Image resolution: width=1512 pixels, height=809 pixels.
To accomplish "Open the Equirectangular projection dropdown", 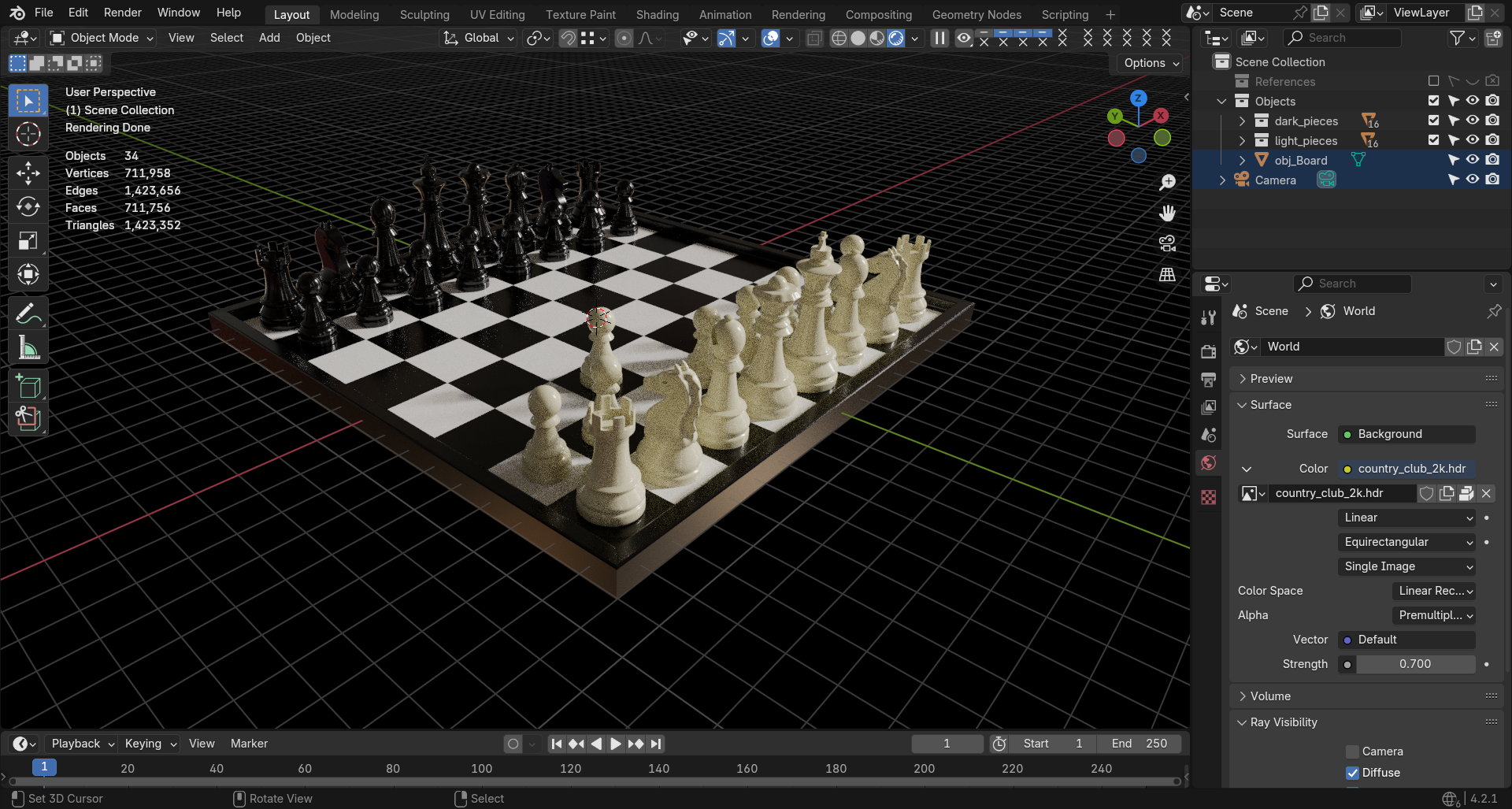I will 1406,542.
